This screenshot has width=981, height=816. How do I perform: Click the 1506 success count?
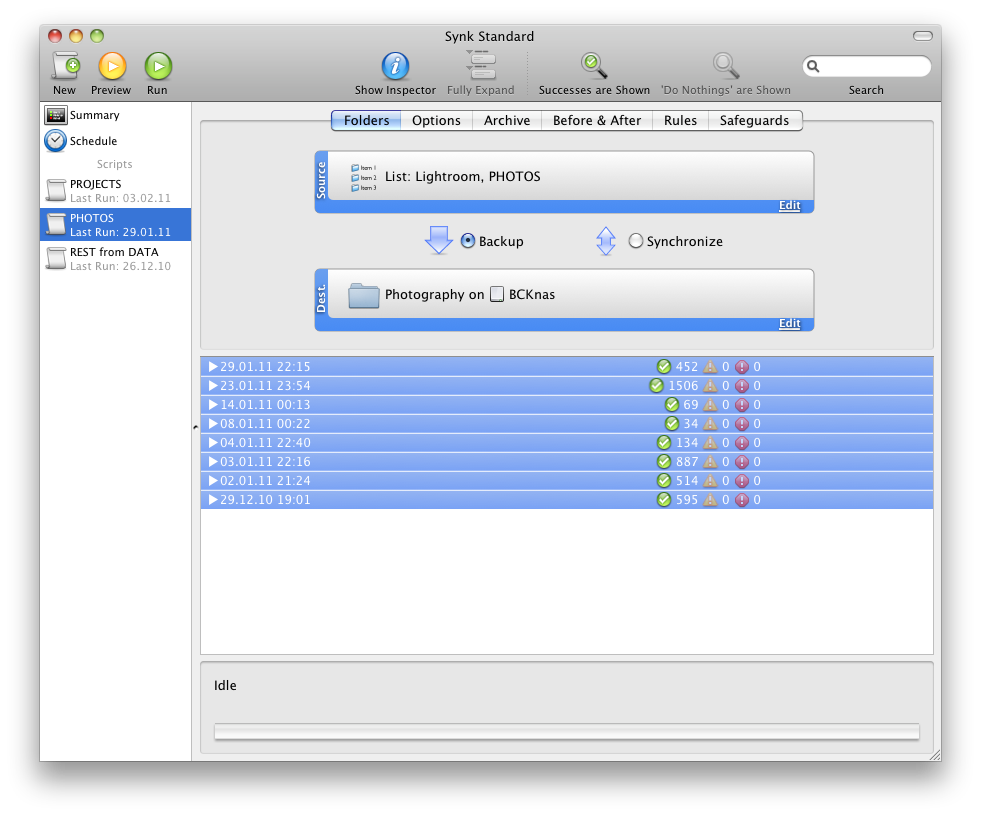tap(683, 385)
